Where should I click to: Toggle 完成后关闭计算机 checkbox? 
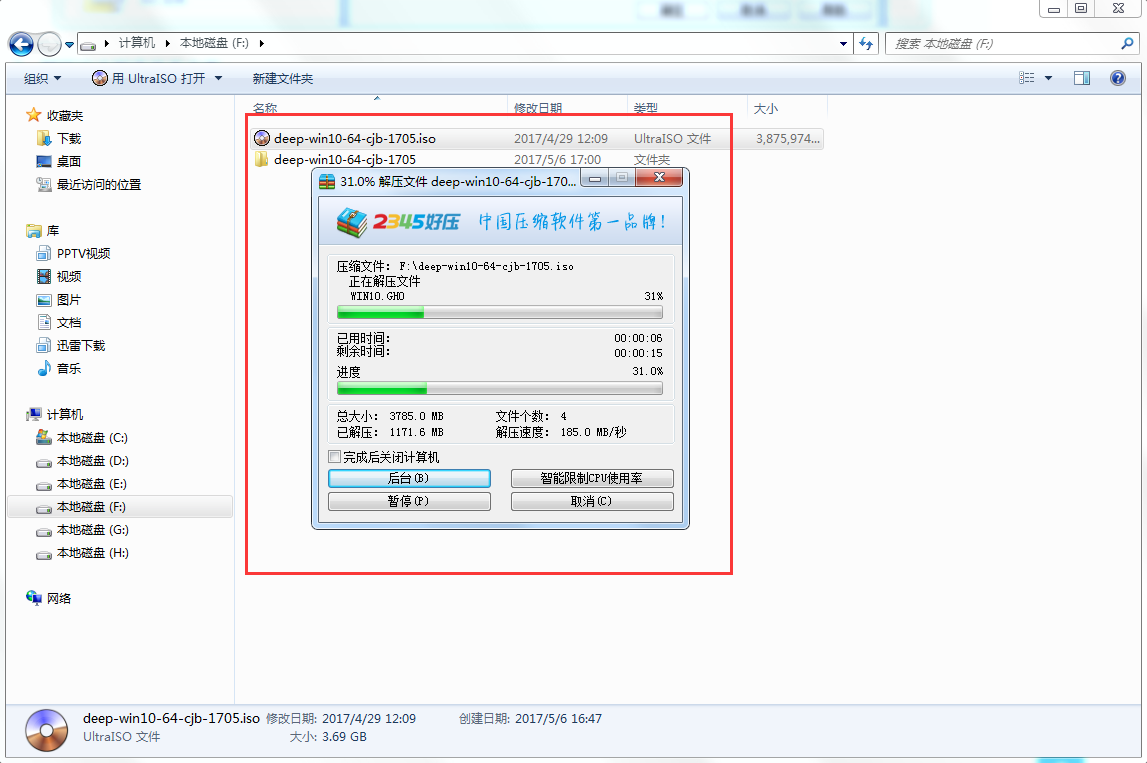pyautogui.click(x=335, y=456)
